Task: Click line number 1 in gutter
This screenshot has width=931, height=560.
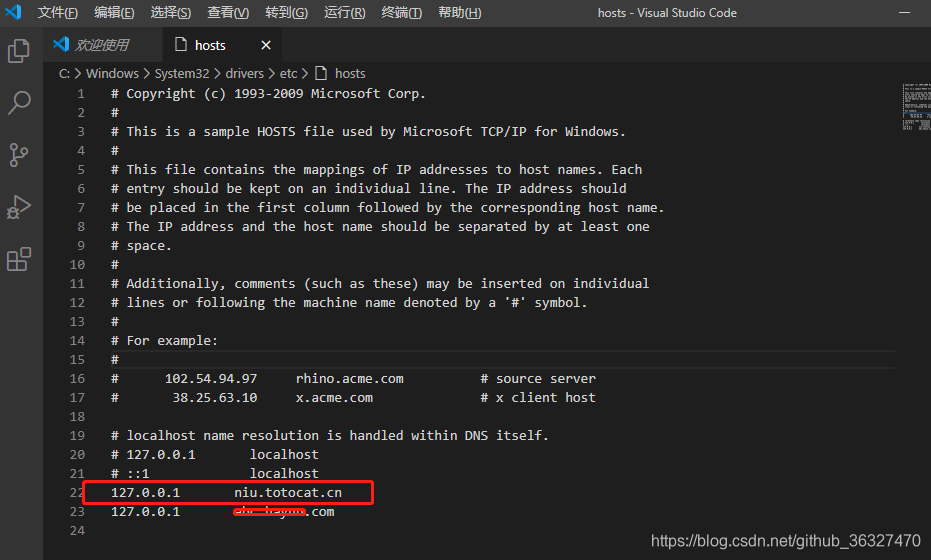Action: coord(81,94)
